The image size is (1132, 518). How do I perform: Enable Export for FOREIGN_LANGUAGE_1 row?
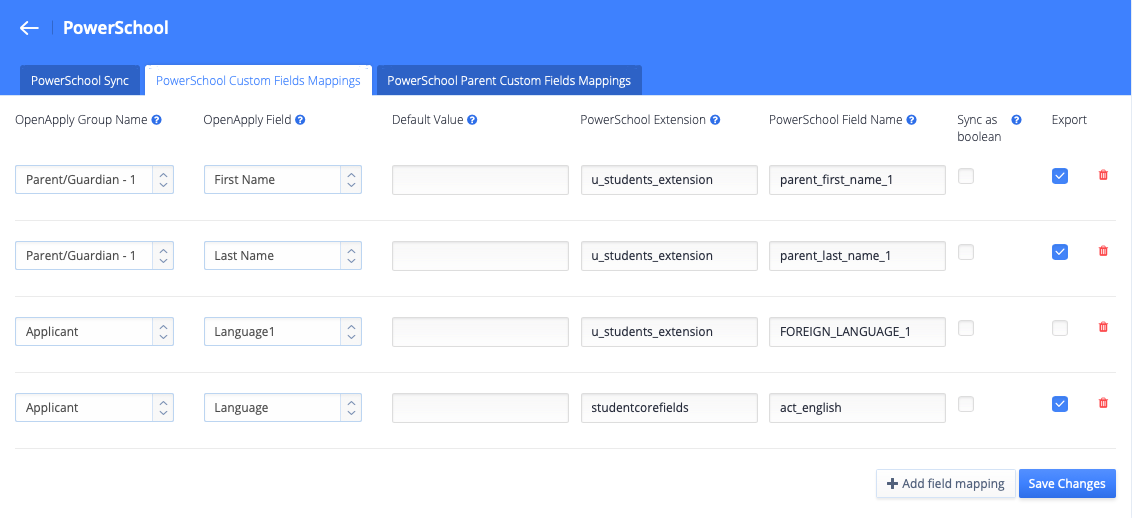tap(1059, 328)
